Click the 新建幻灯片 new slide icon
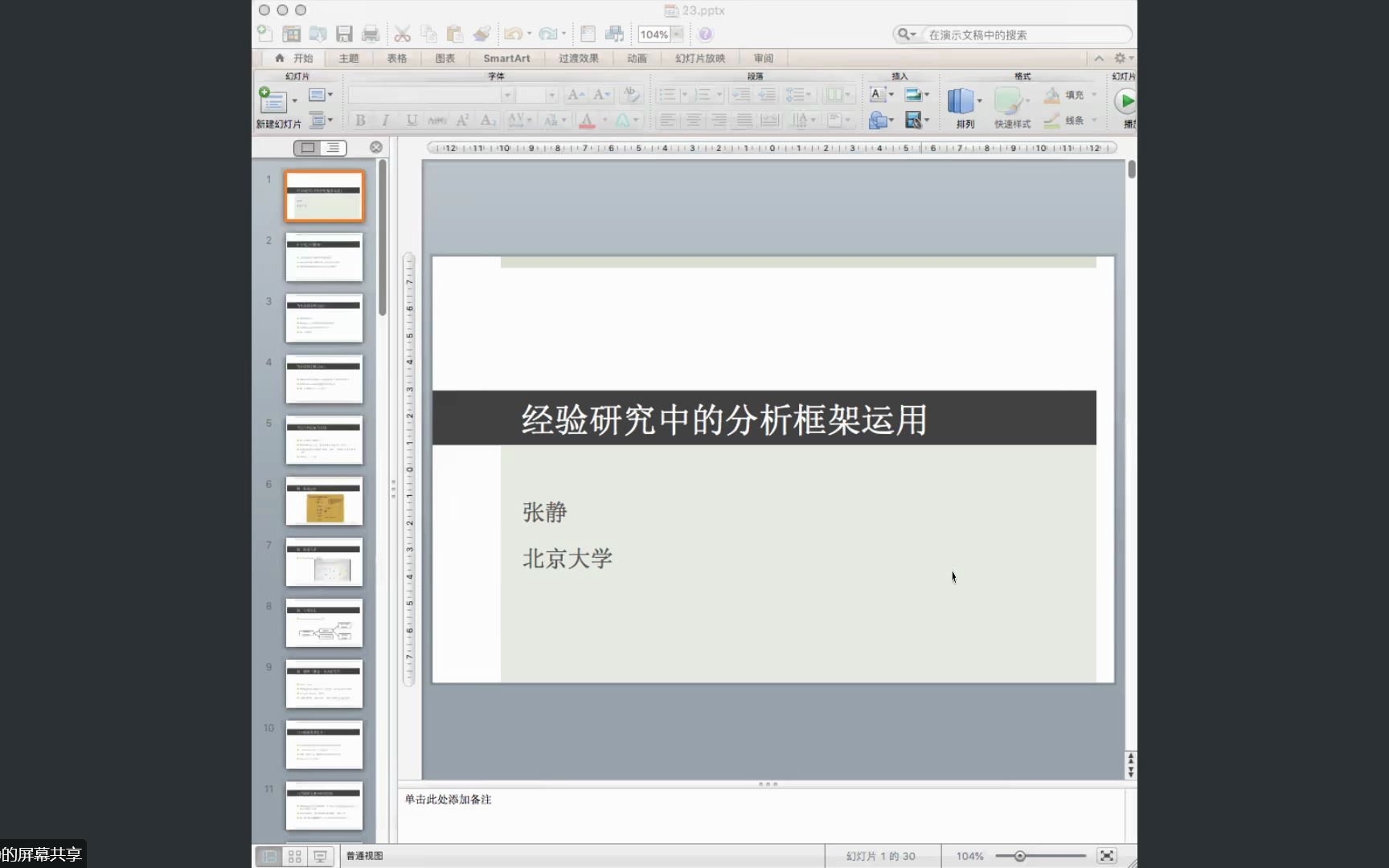 (x=272, y=100)
